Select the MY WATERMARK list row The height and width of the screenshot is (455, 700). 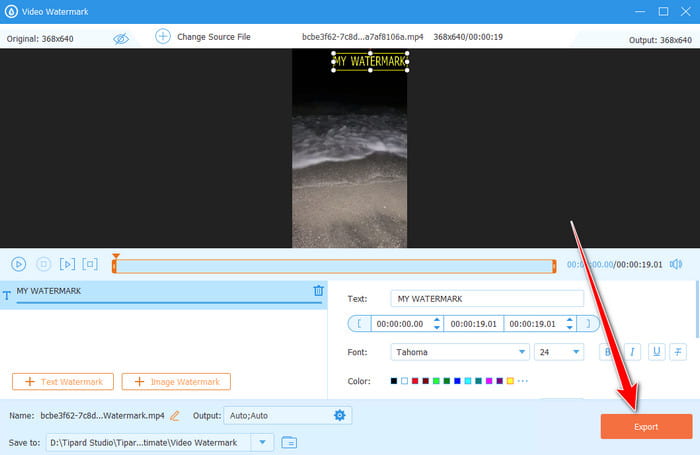pos(163,294)
